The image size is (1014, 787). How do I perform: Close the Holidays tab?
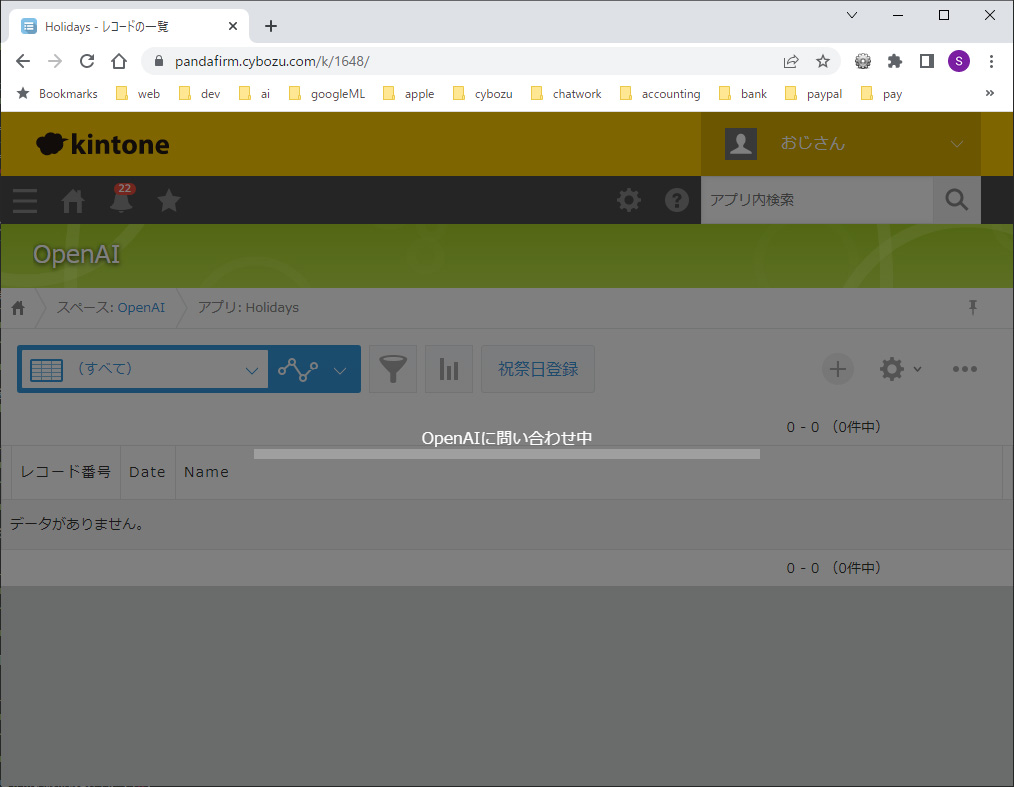[233, 26]
